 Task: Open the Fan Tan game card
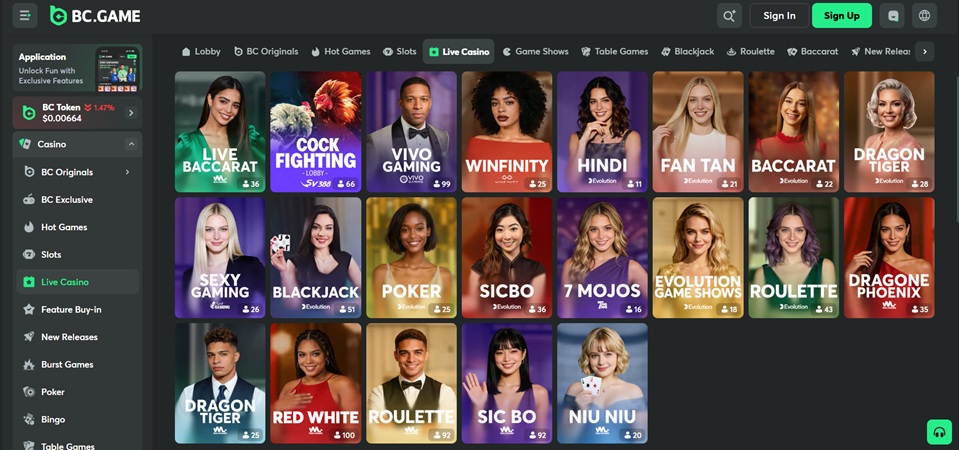[x=698, y=131]
